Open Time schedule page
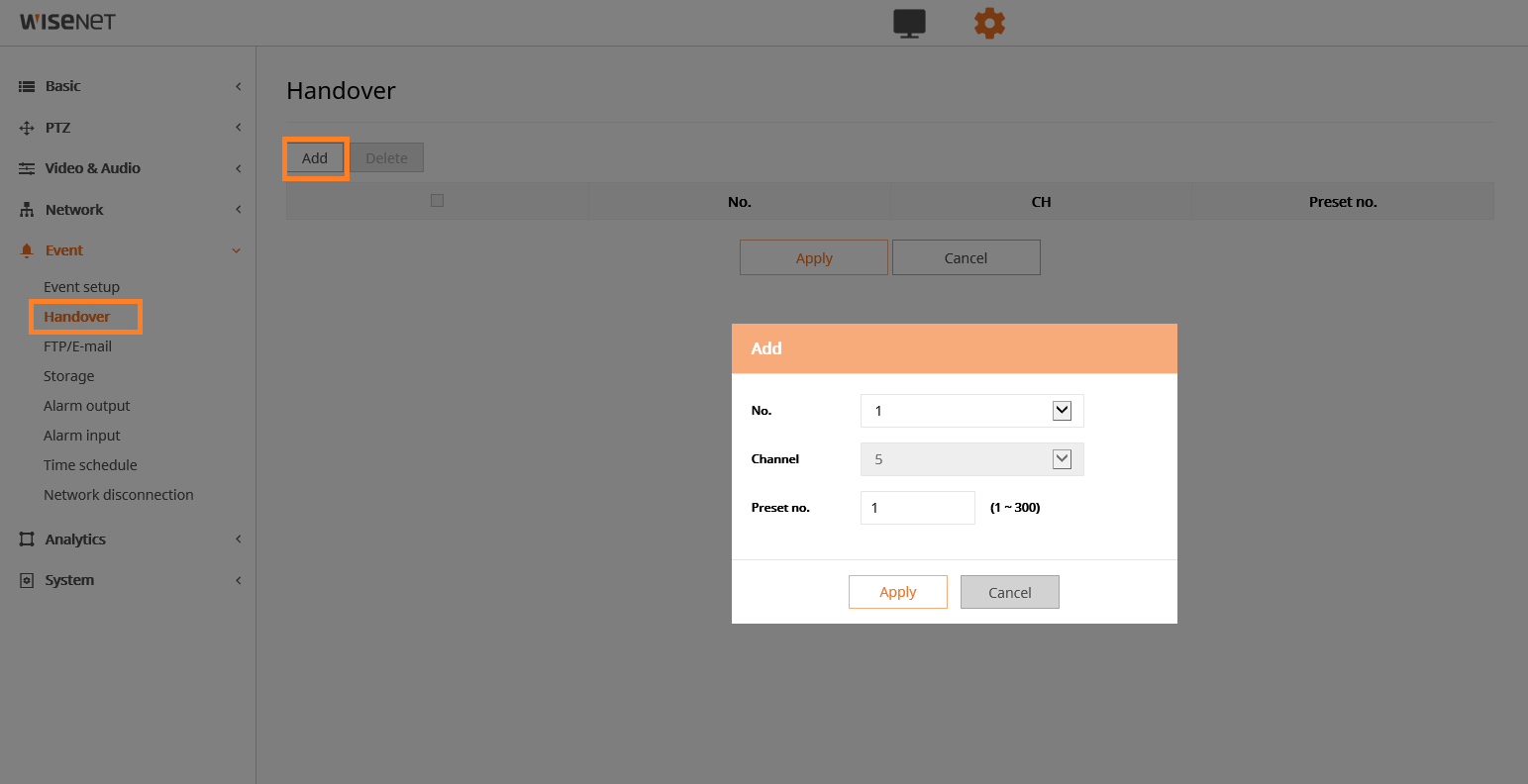 tap(90, 465)
